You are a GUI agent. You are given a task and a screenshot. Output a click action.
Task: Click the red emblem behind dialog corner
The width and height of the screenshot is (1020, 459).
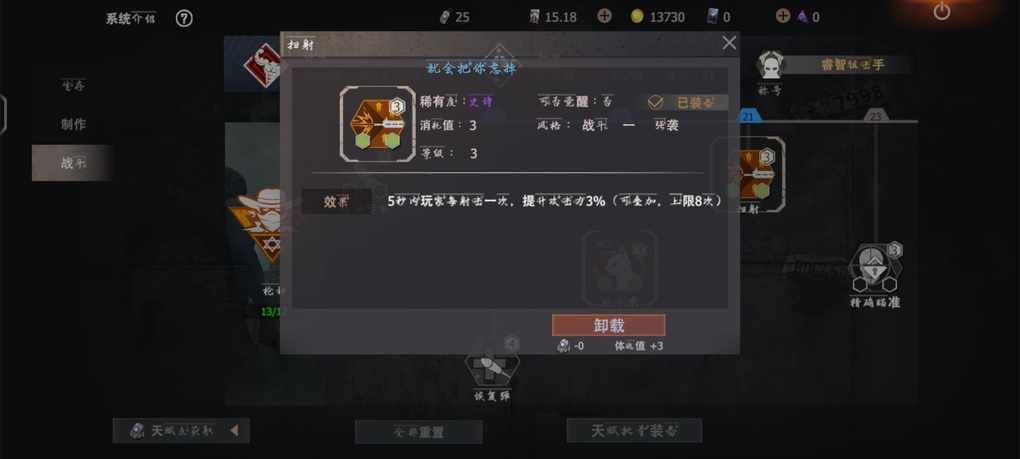(262, 64)
